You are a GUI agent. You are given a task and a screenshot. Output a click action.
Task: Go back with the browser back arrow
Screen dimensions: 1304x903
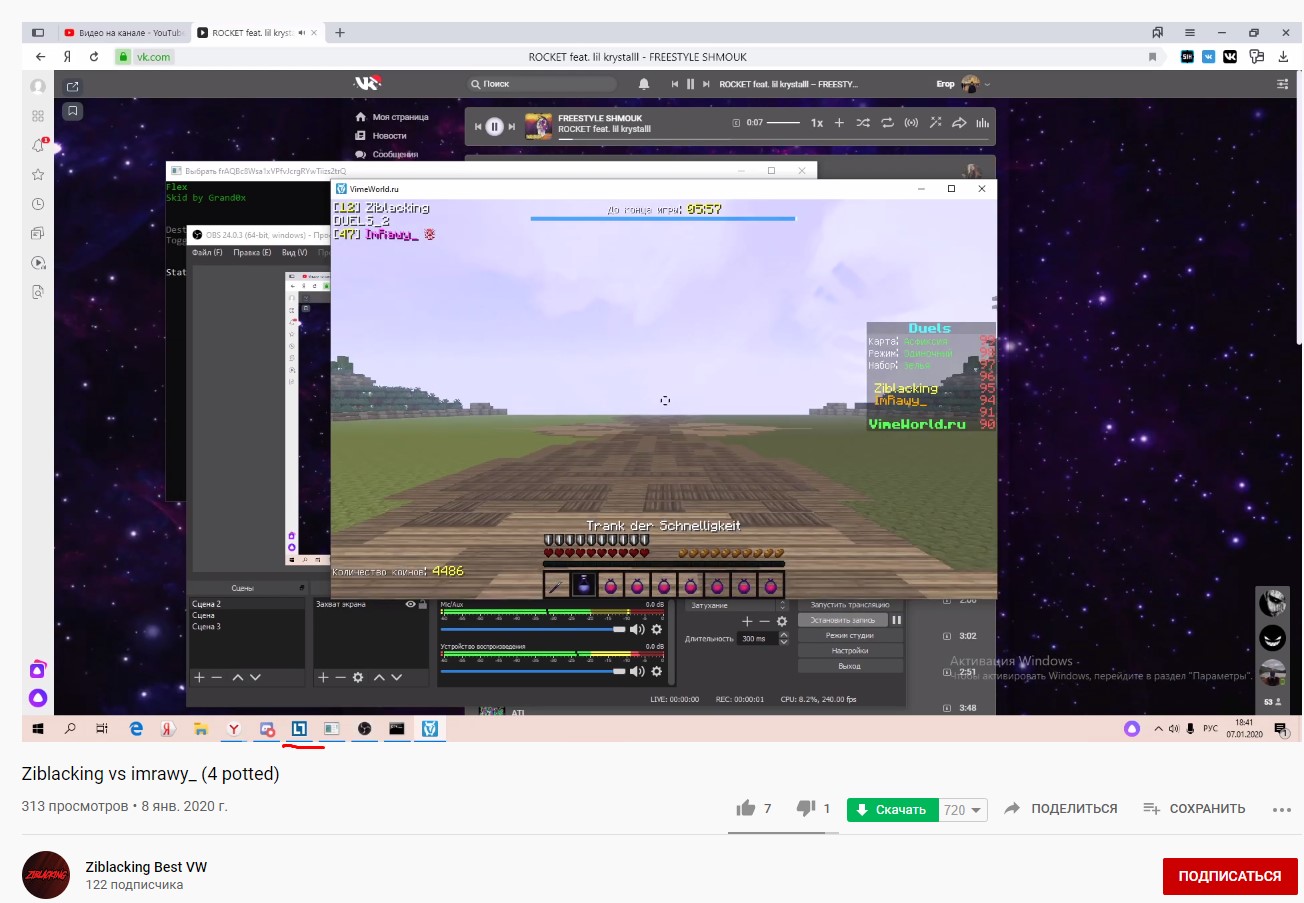click(x=40, y=57)
